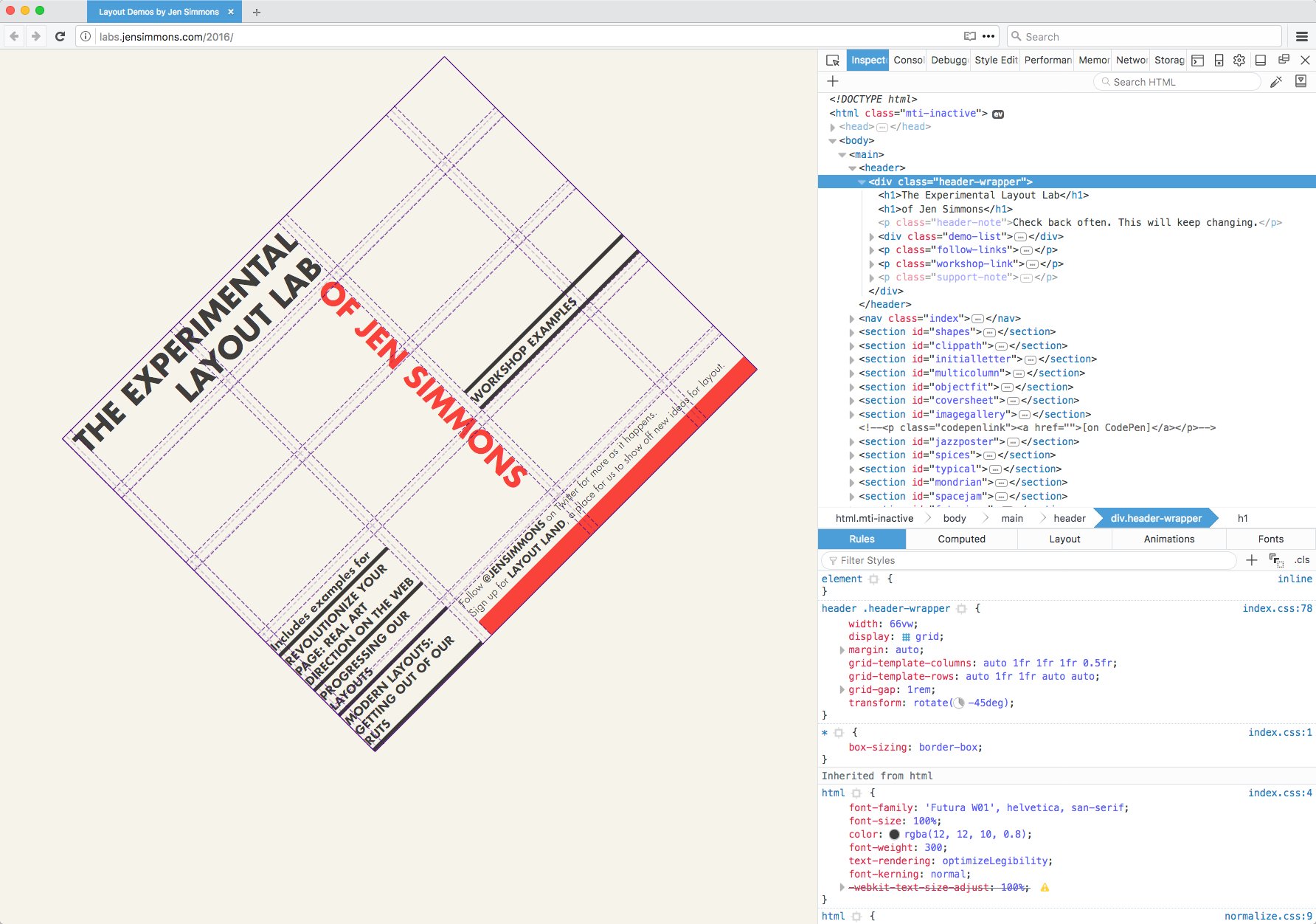Viewport: 1316px width, 924px height.
Task: Switch to Console tab
Action: 908,61
